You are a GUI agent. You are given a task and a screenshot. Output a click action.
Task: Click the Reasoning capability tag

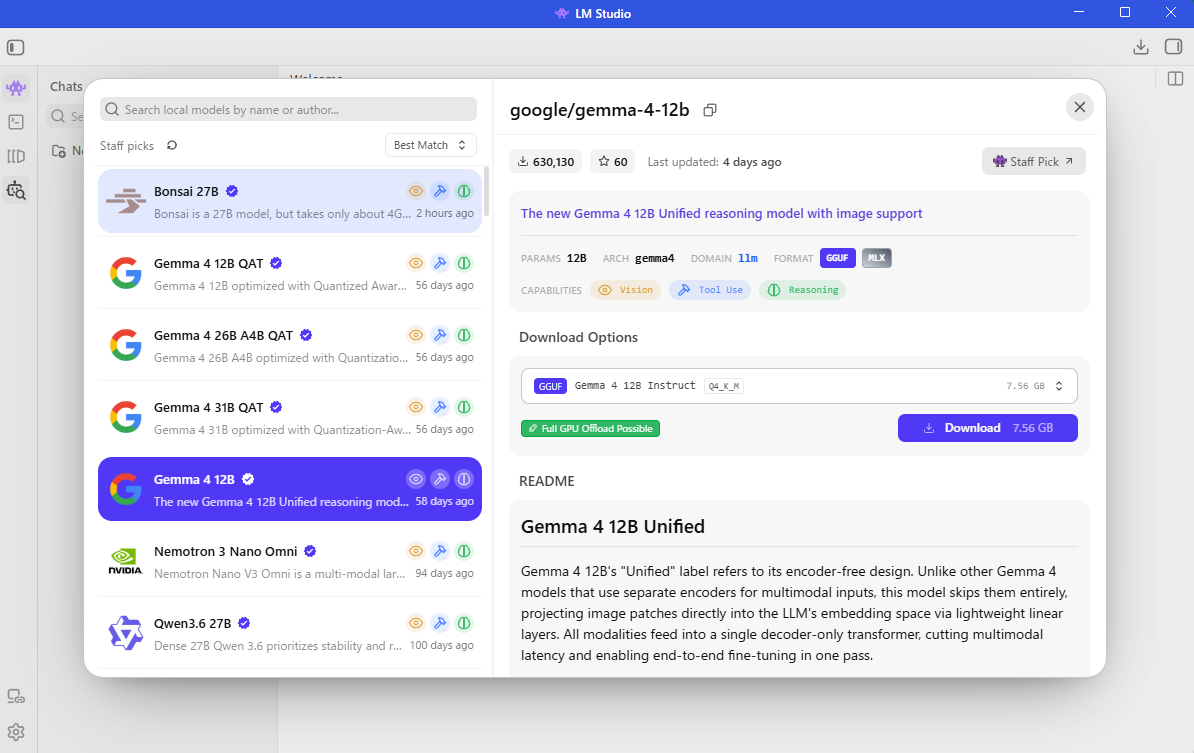click(803, 290)
